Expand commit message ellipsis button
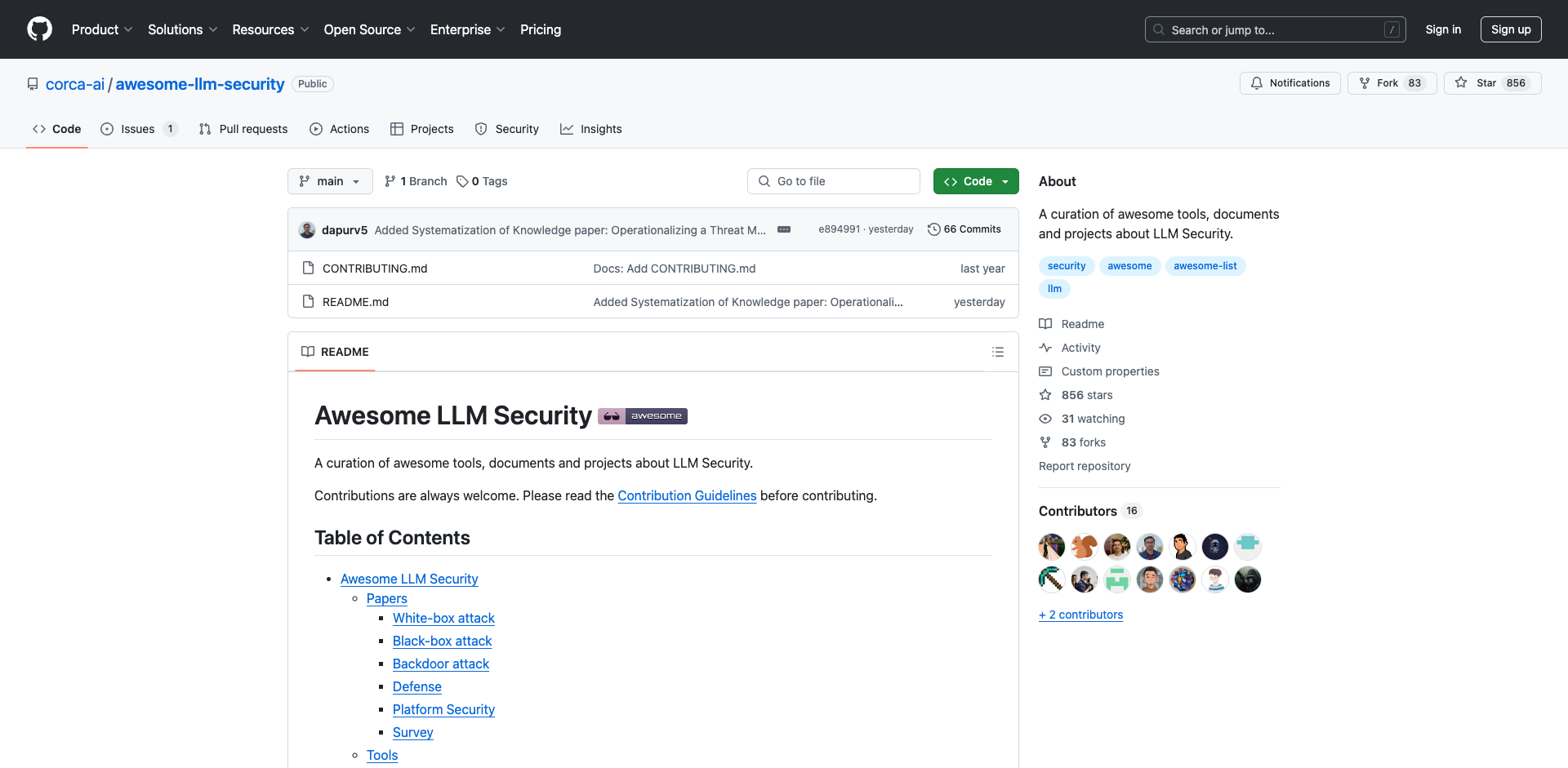The height and width of the screenshot is (768, 1568). click(x=784, y=229)
